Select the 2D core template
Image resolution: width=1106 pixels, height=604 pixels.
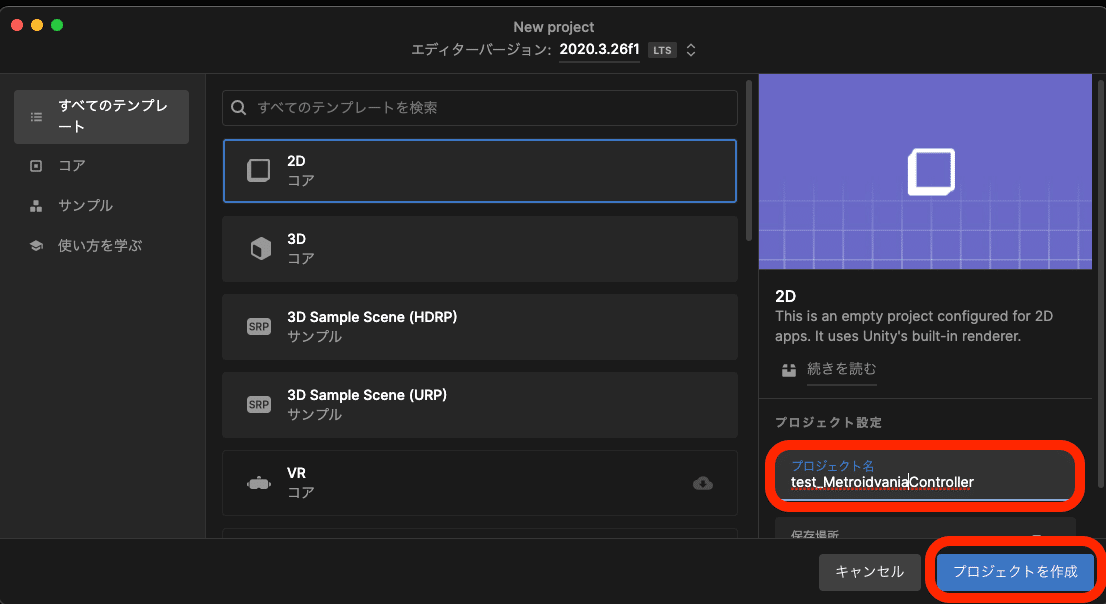tap(480, 171)
